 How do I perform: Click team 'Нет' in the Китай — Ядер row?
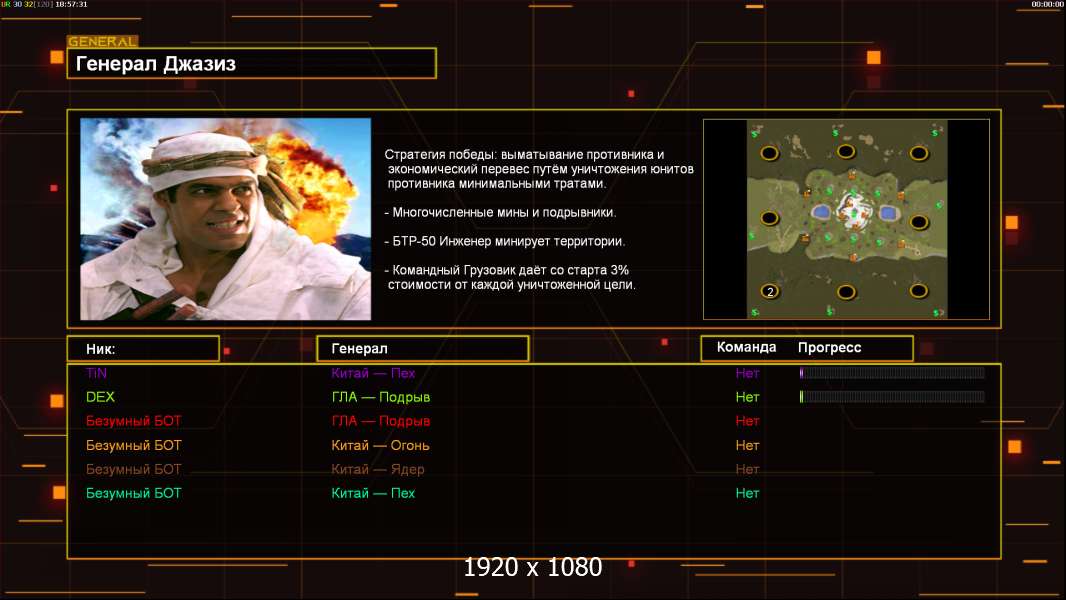pyautogui.click(x=747, y=469)
